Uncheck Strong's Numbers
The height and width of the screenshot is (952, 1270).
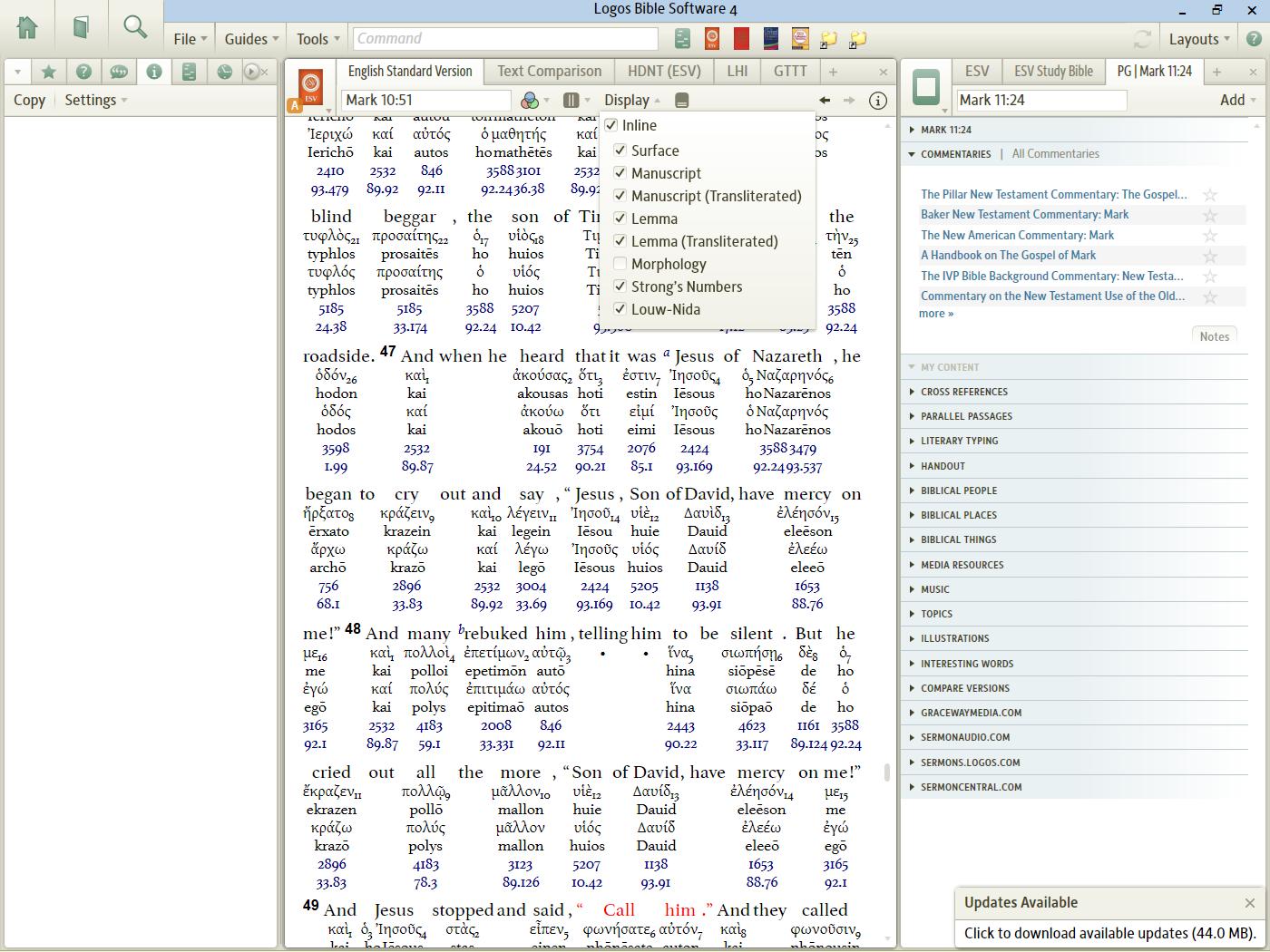620,287
